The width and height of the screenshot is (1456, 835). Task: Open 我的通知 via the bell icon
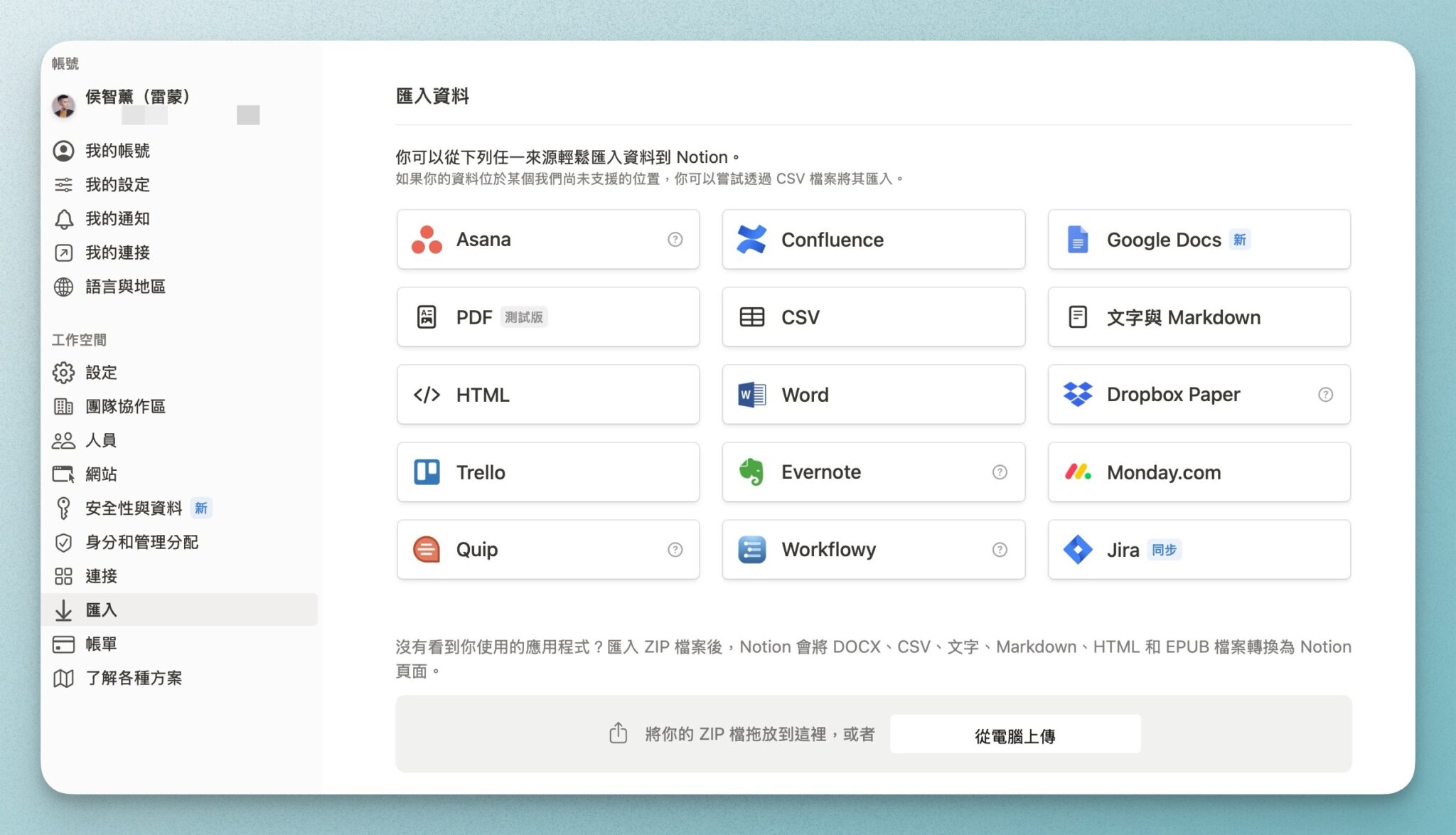64,218
